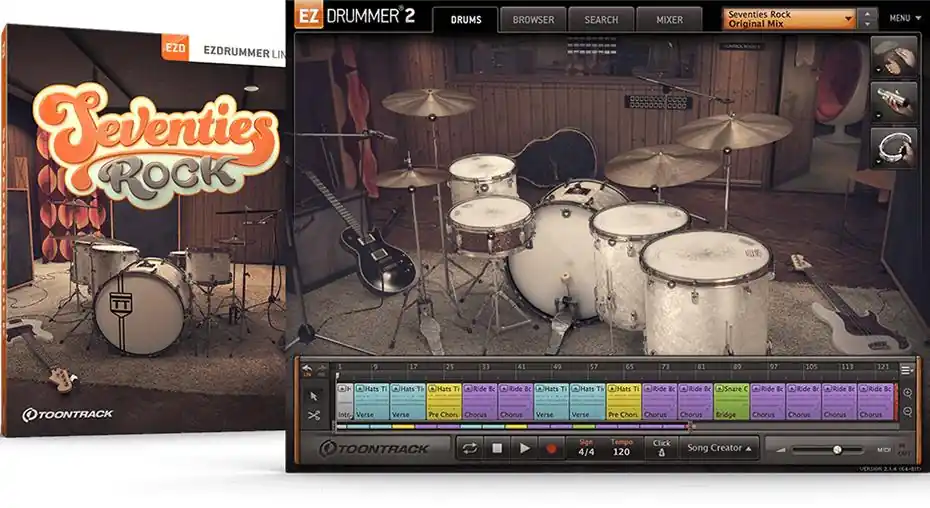Click the colored song overview scrollbar
The height and width of the screenshot is (508, 930).
click(512, 426)
